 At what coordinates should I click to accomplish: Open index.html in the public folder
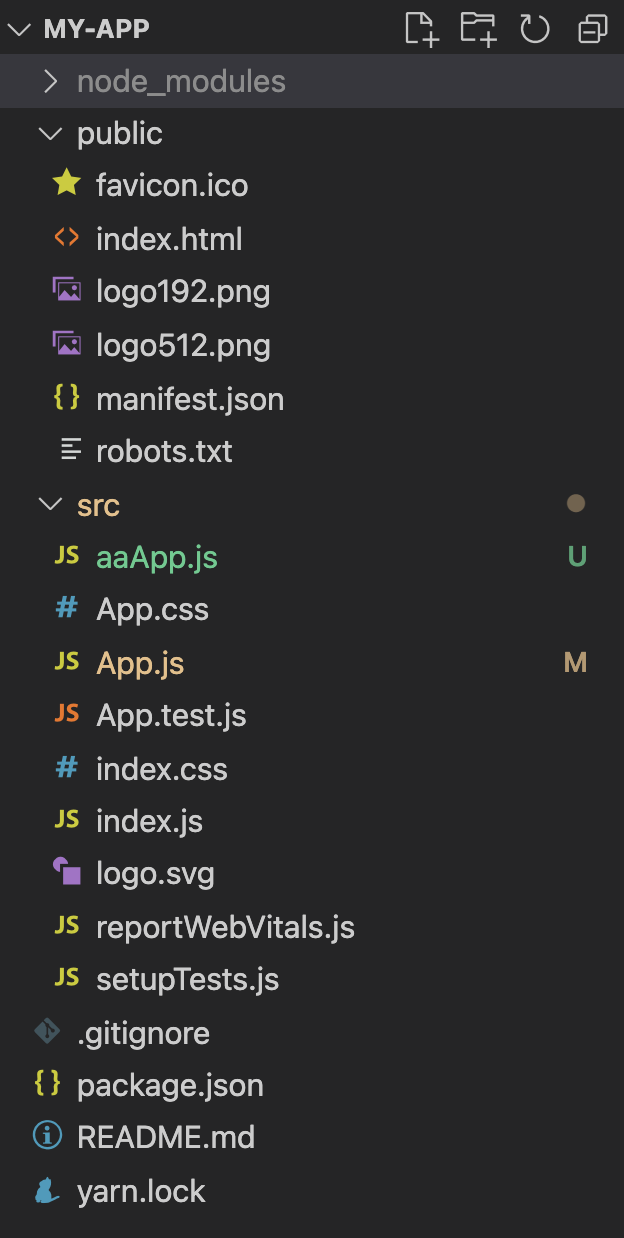point(169,240)
